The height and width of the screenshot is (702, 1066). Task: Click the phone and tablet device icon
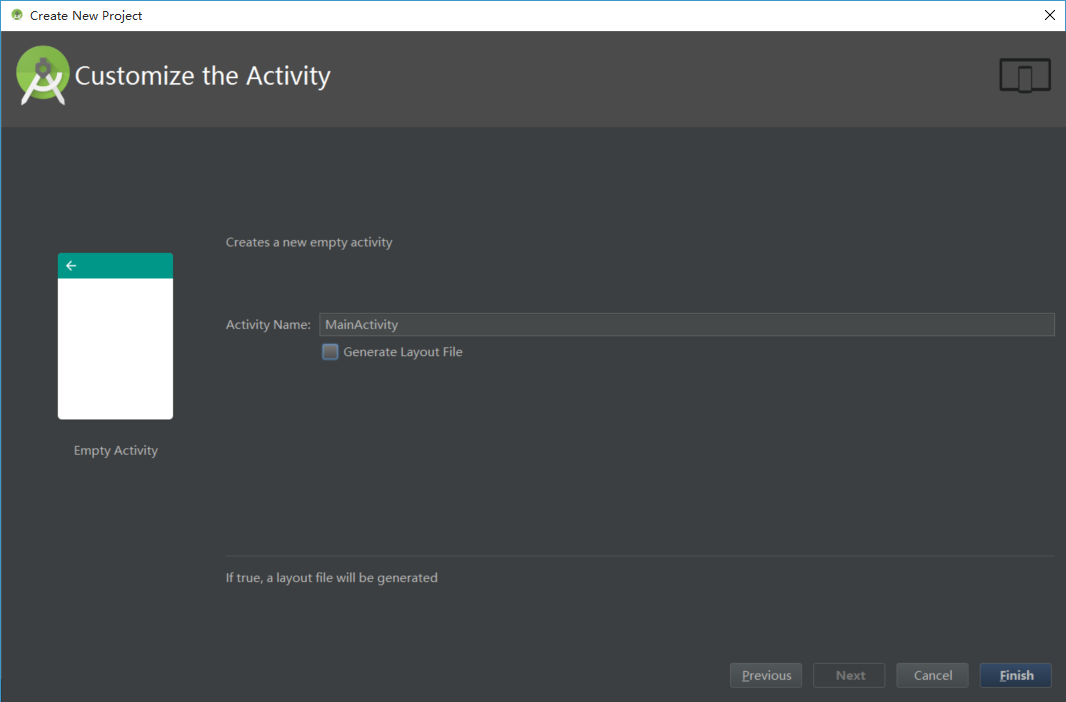pos(1025,75)
